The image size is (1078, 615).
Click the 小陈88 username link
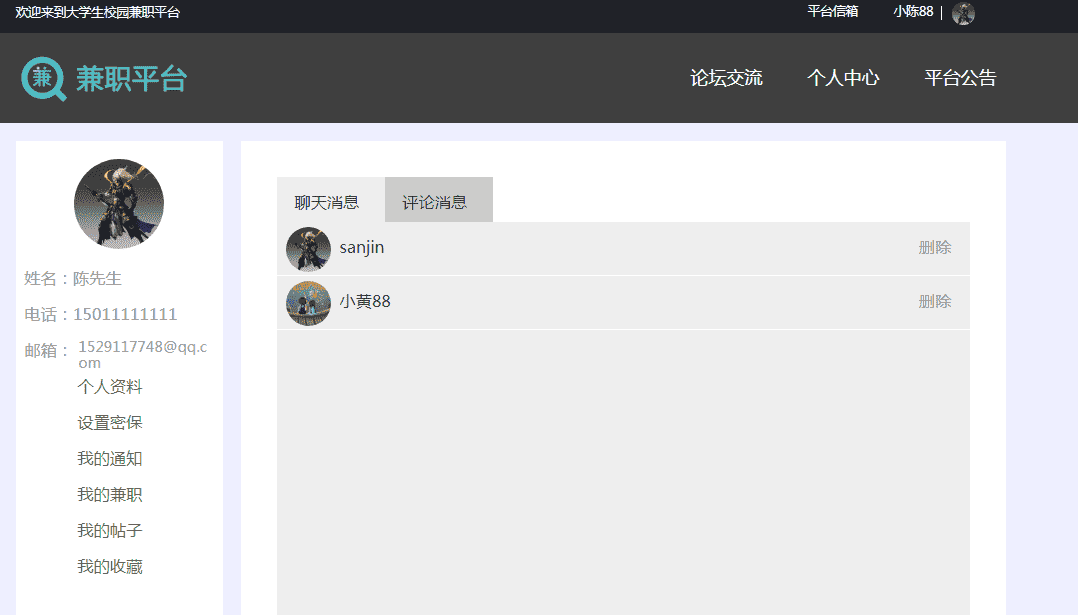pyautogui.click(x=912, y=12)
